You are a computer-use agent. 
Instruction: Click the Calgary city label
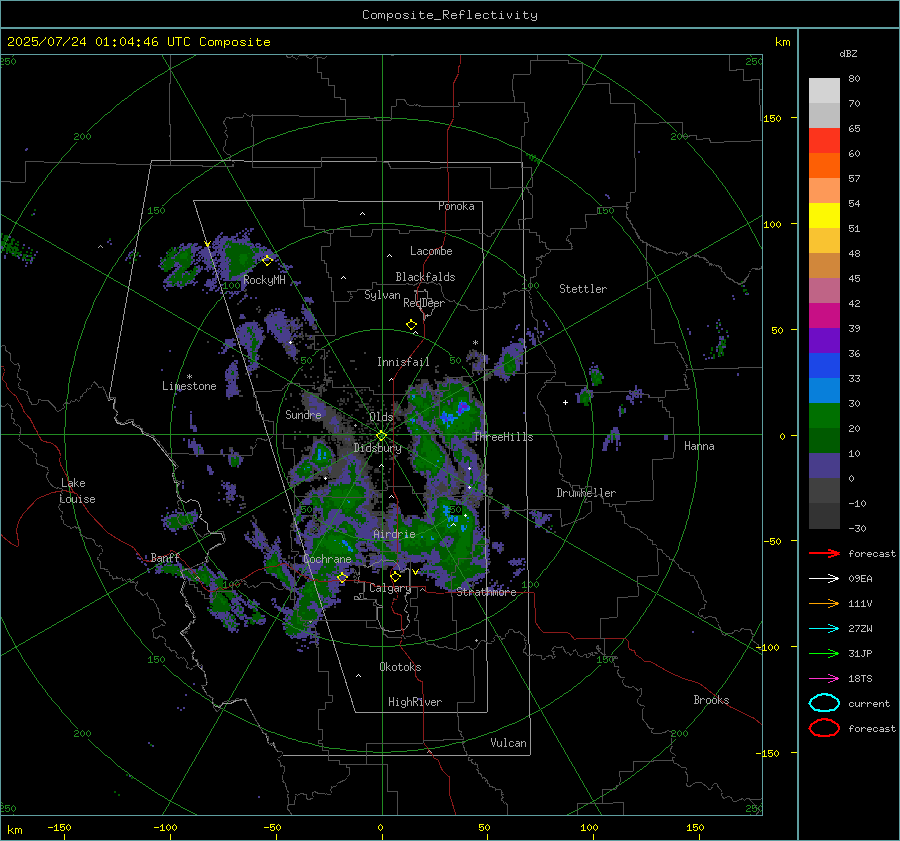pos(390,588)
